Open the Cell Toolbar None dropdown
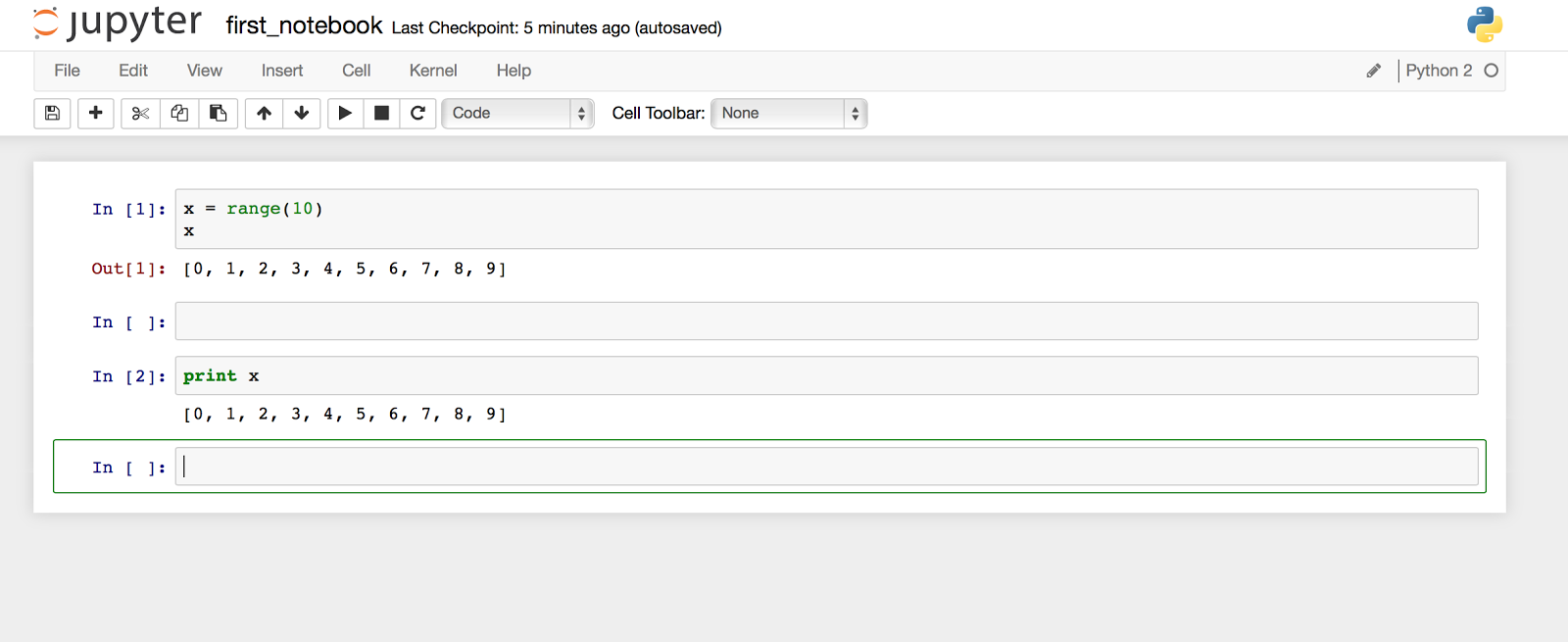 point(789,113)
